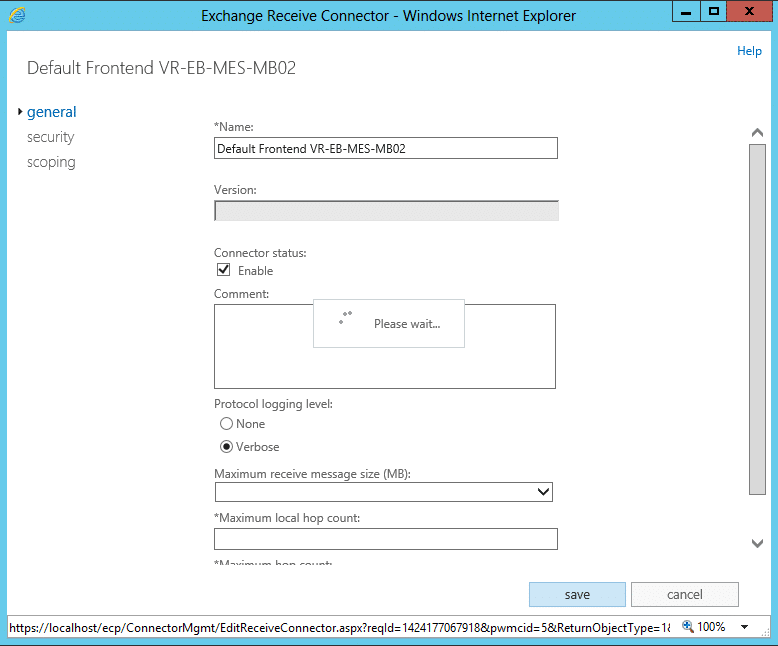Click the scroll up arrow
Viewport: 778px width, 646px height.
(757, 132)
